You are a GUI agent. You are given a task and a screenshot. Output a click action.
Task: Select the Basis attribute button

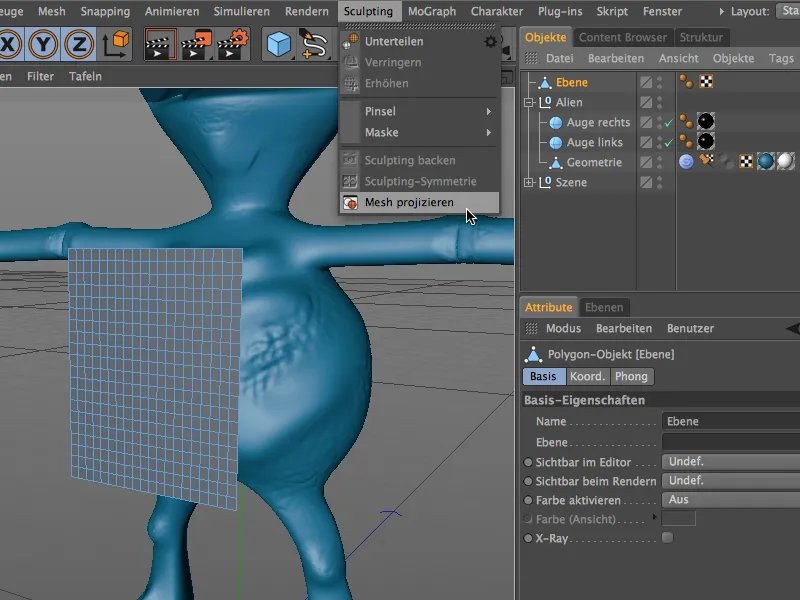point(544,377)
